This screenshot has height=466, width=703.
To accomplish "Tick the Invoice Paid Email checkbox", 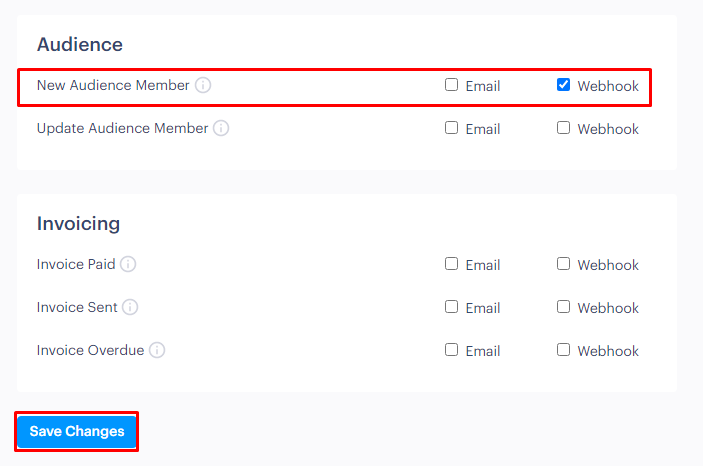I will [451, 264].
